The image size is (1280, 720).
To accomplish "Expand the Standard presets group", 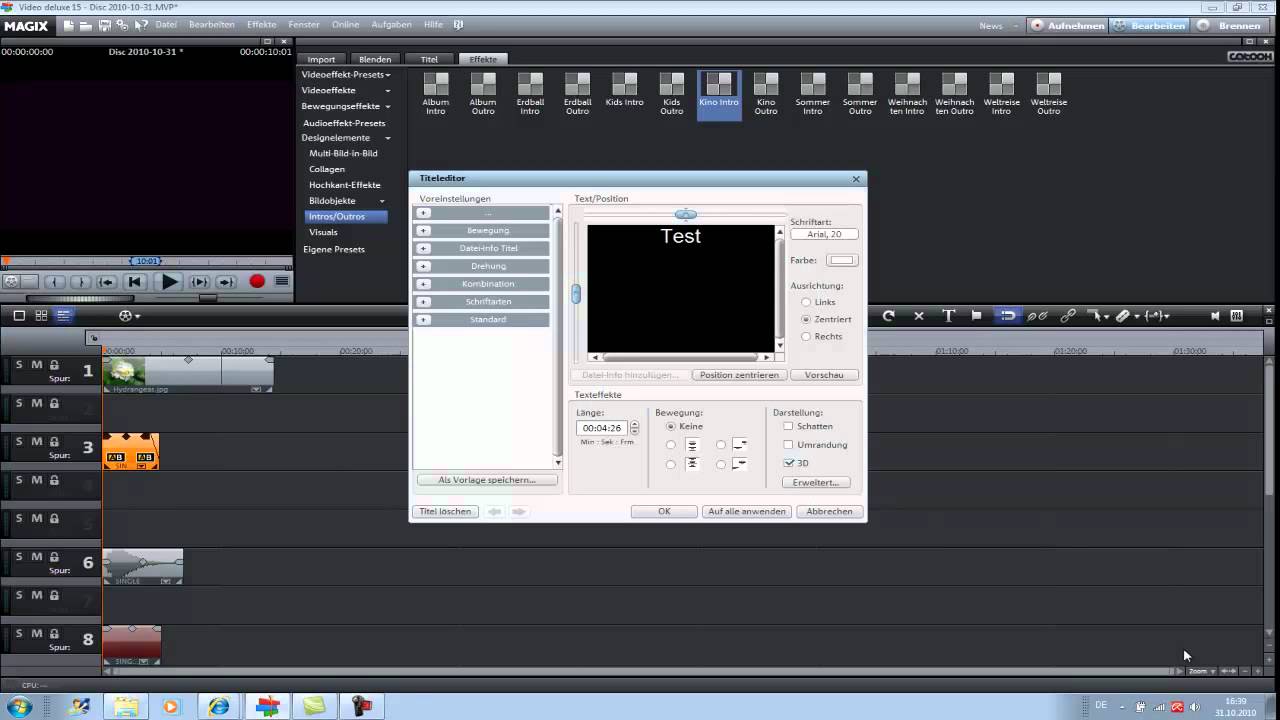I will 424,320.
